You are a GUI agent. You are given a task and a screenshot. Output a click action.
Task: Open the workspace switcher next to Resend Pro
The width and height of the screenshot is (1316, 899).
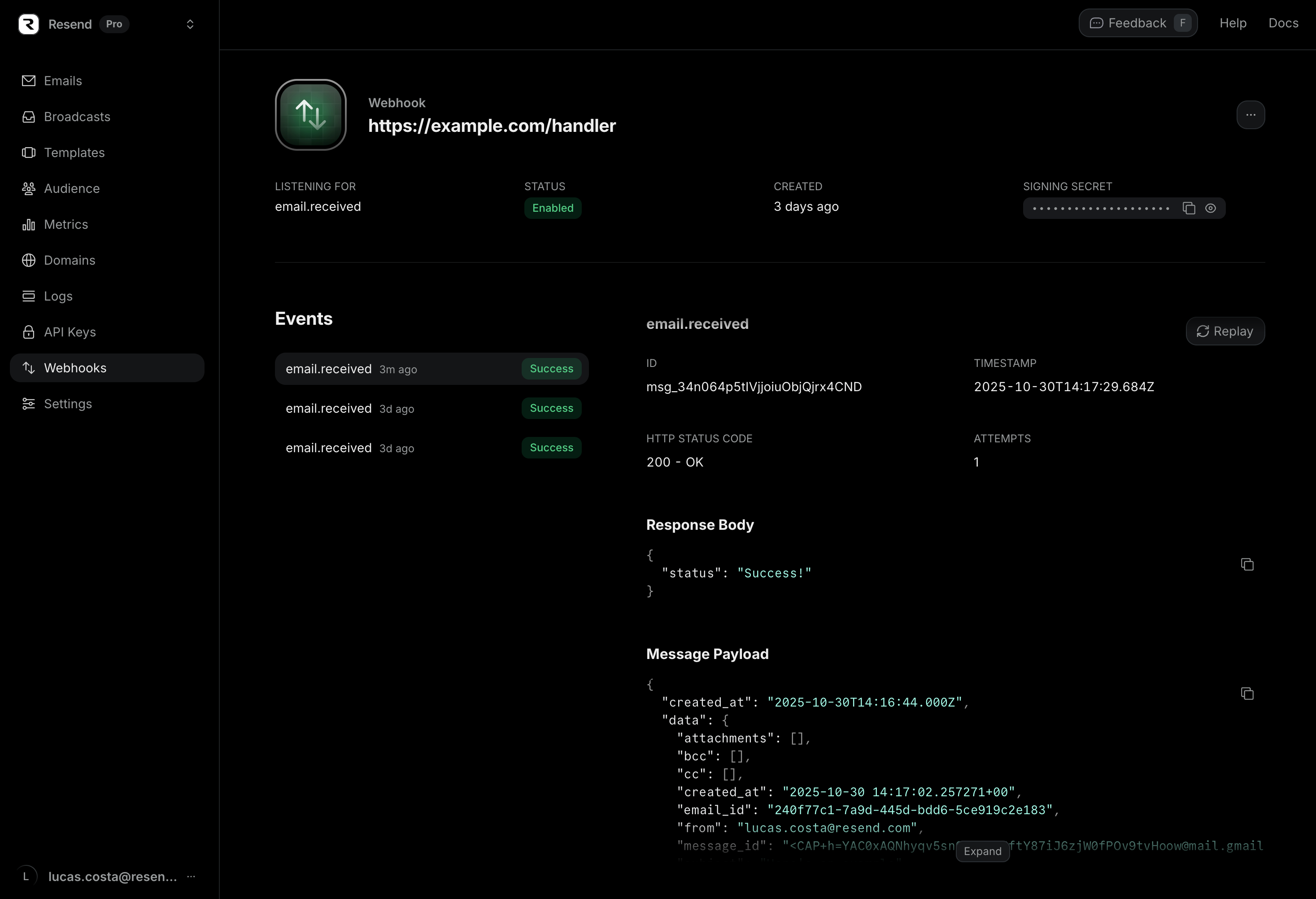190,24
